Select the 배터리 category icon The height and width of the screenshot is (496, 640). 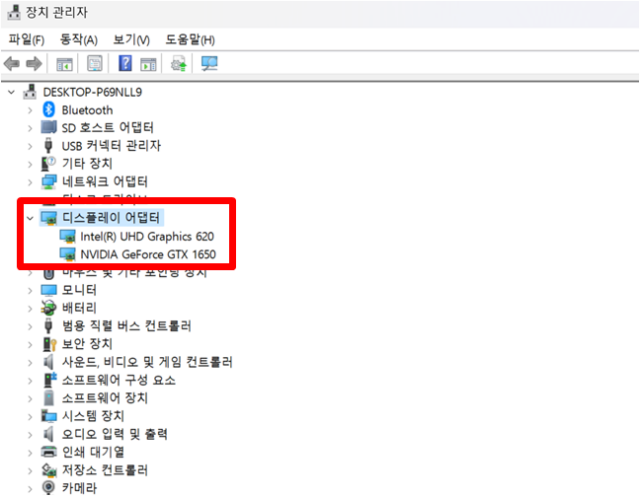point(49,308)
